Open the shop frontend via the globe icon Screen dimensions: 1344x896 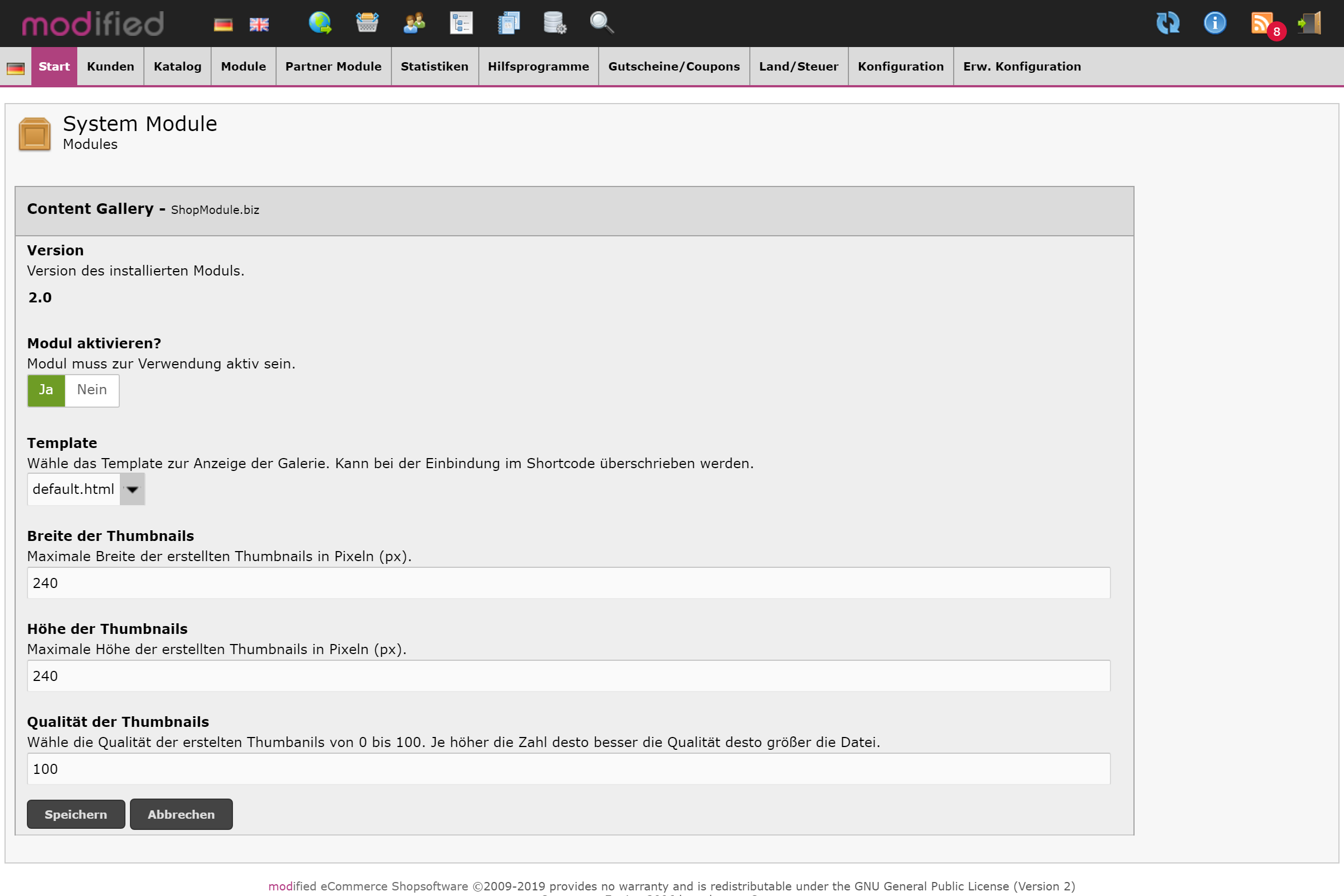tap(319, 24)
